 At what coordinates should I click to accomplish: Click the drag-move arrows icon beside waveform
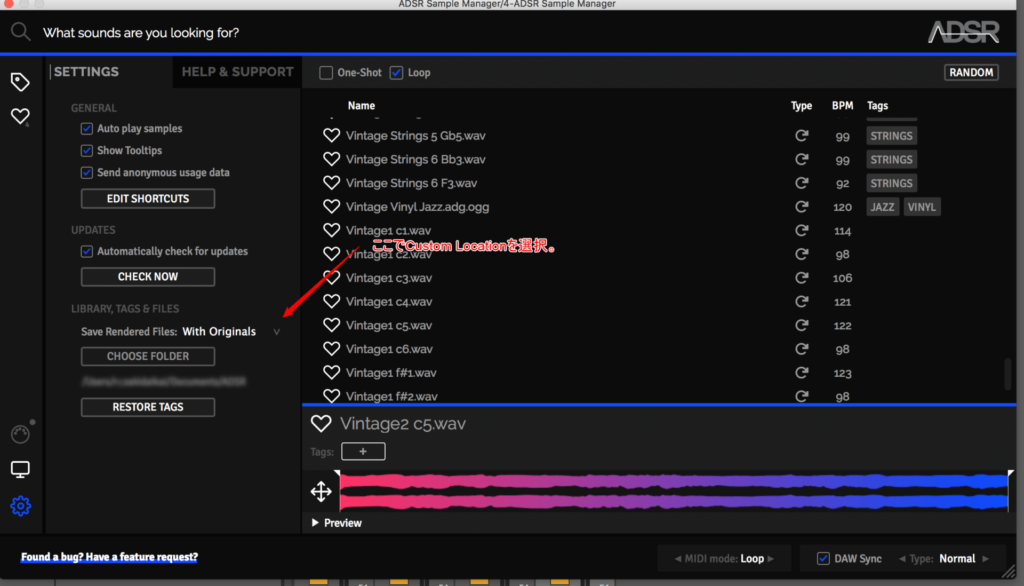pos(321,491)
